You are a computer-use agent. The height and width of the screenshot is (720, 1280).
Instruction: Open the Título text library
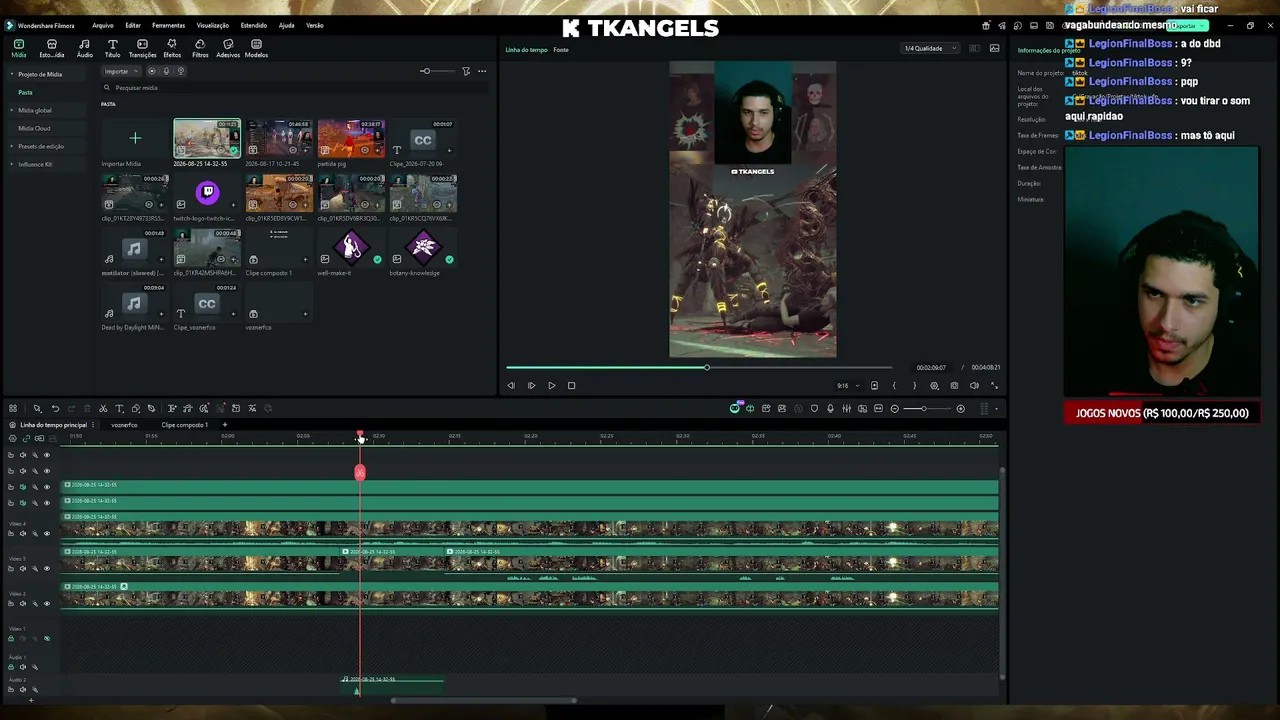(x=112, y=48)
